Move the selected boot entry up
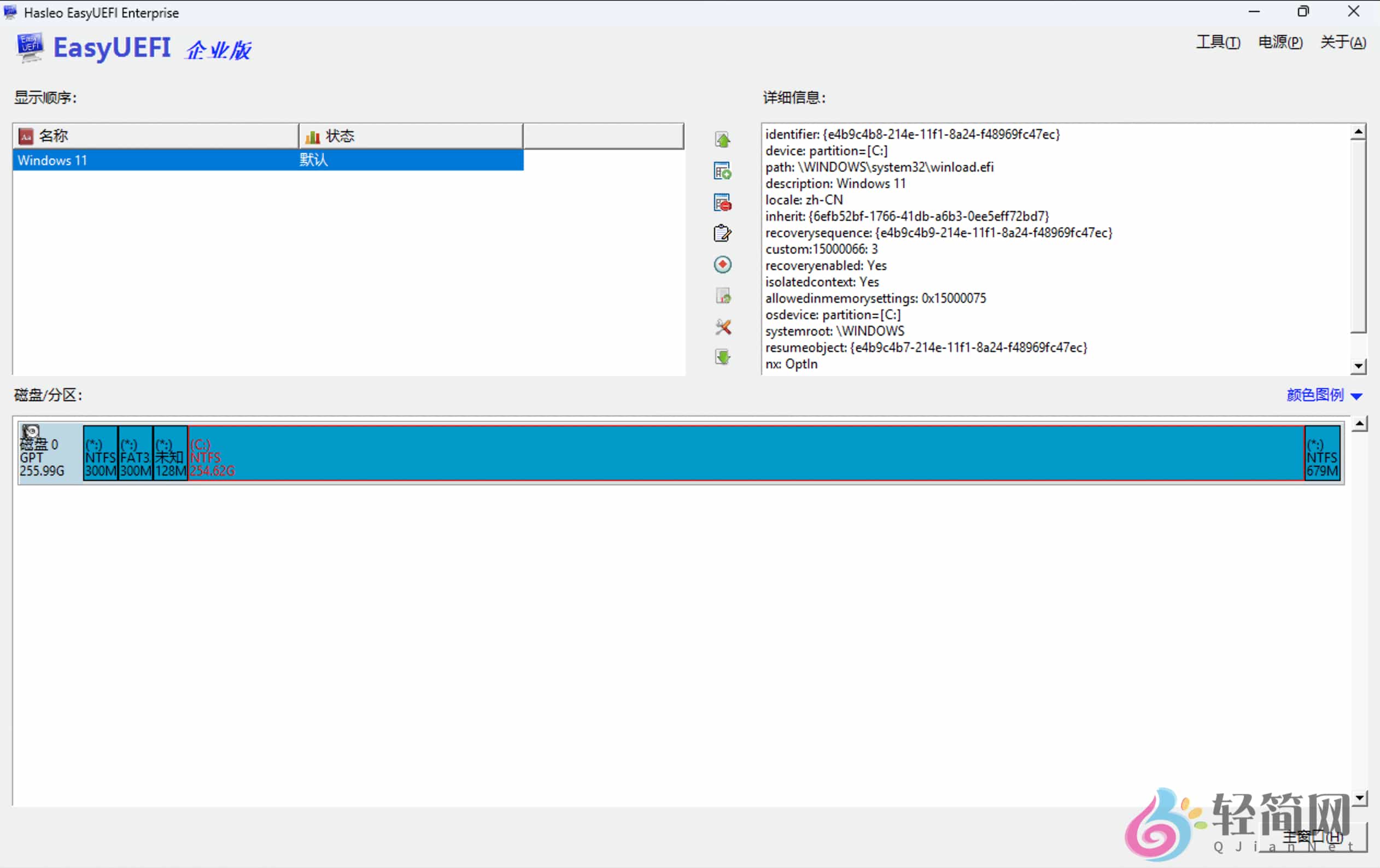Screen dimensions: 1380x868 (723, 139)
